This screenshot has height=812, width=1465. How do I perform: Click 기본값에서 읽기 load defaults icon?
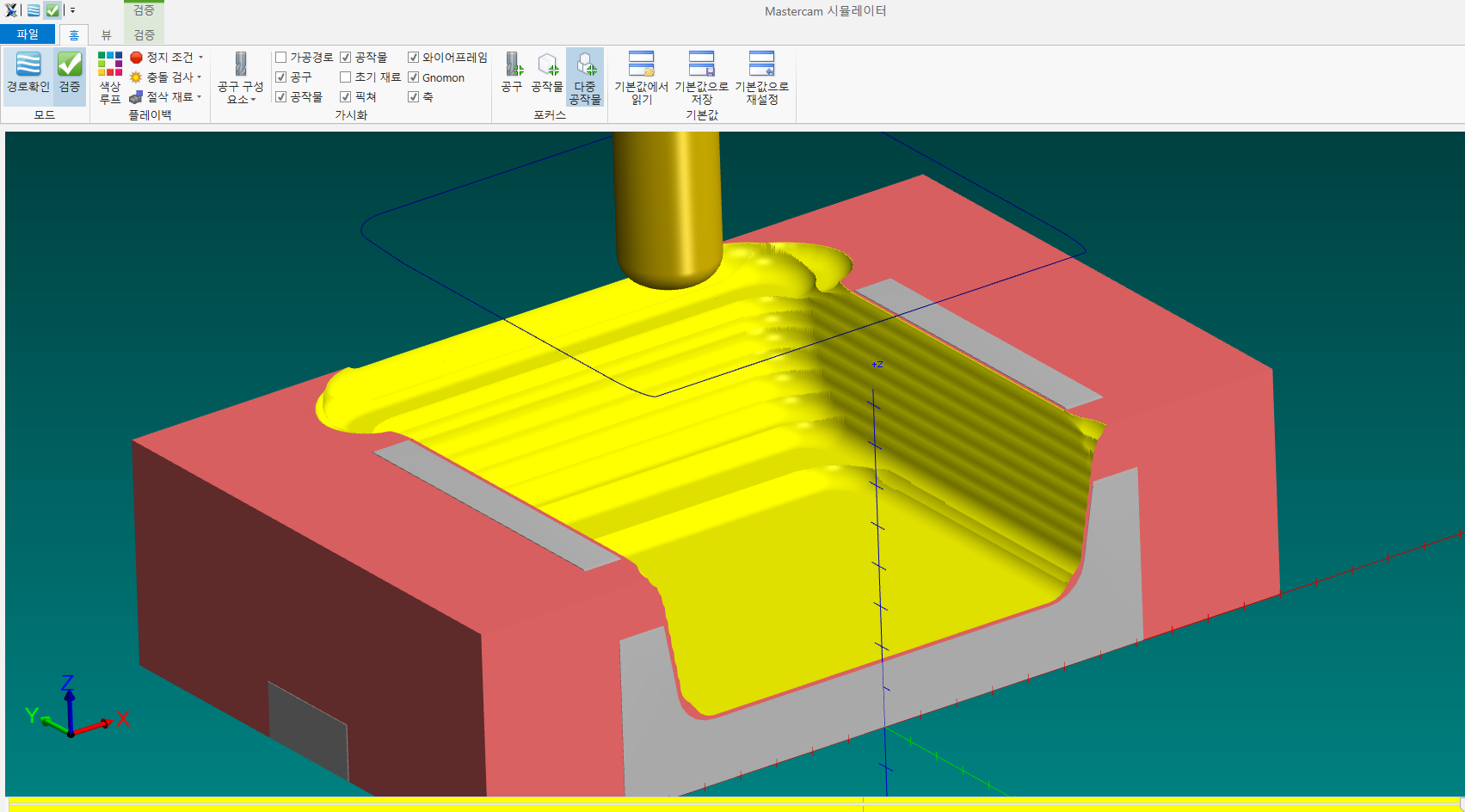(642, 77)
